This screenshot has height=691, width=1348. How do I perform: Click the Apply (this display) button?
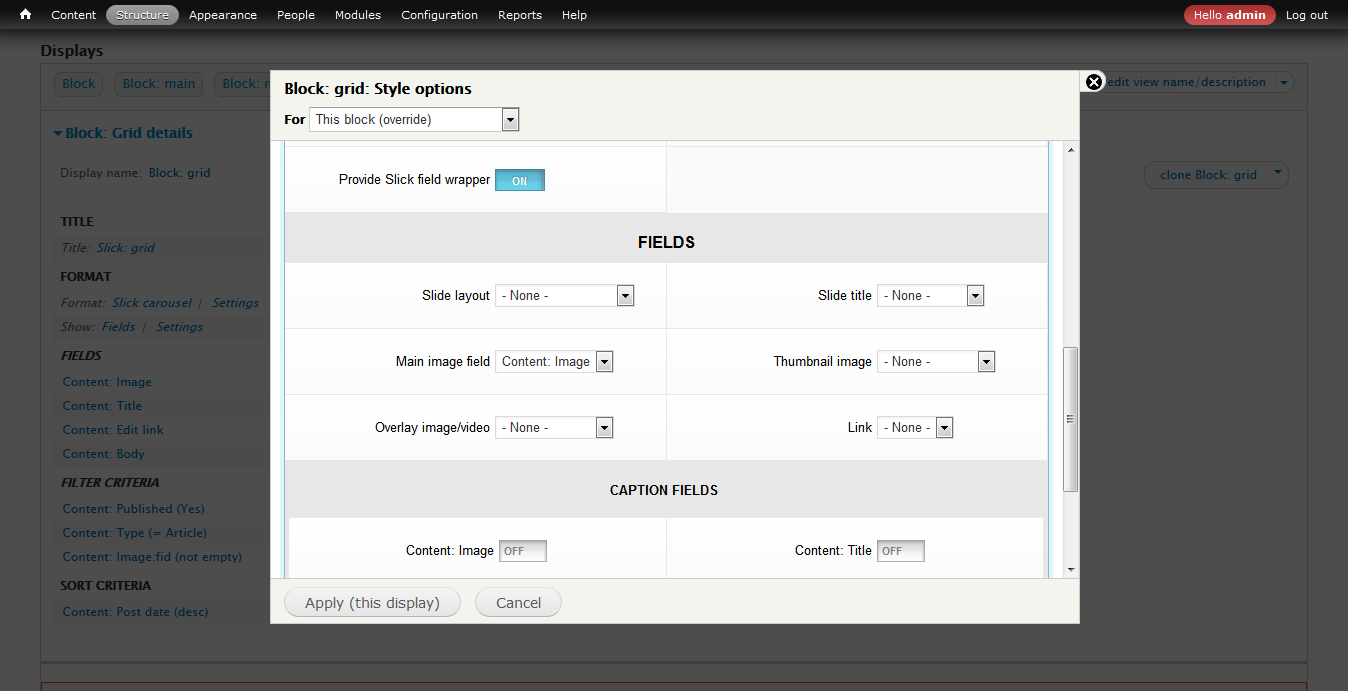click(x=372, y=602)
